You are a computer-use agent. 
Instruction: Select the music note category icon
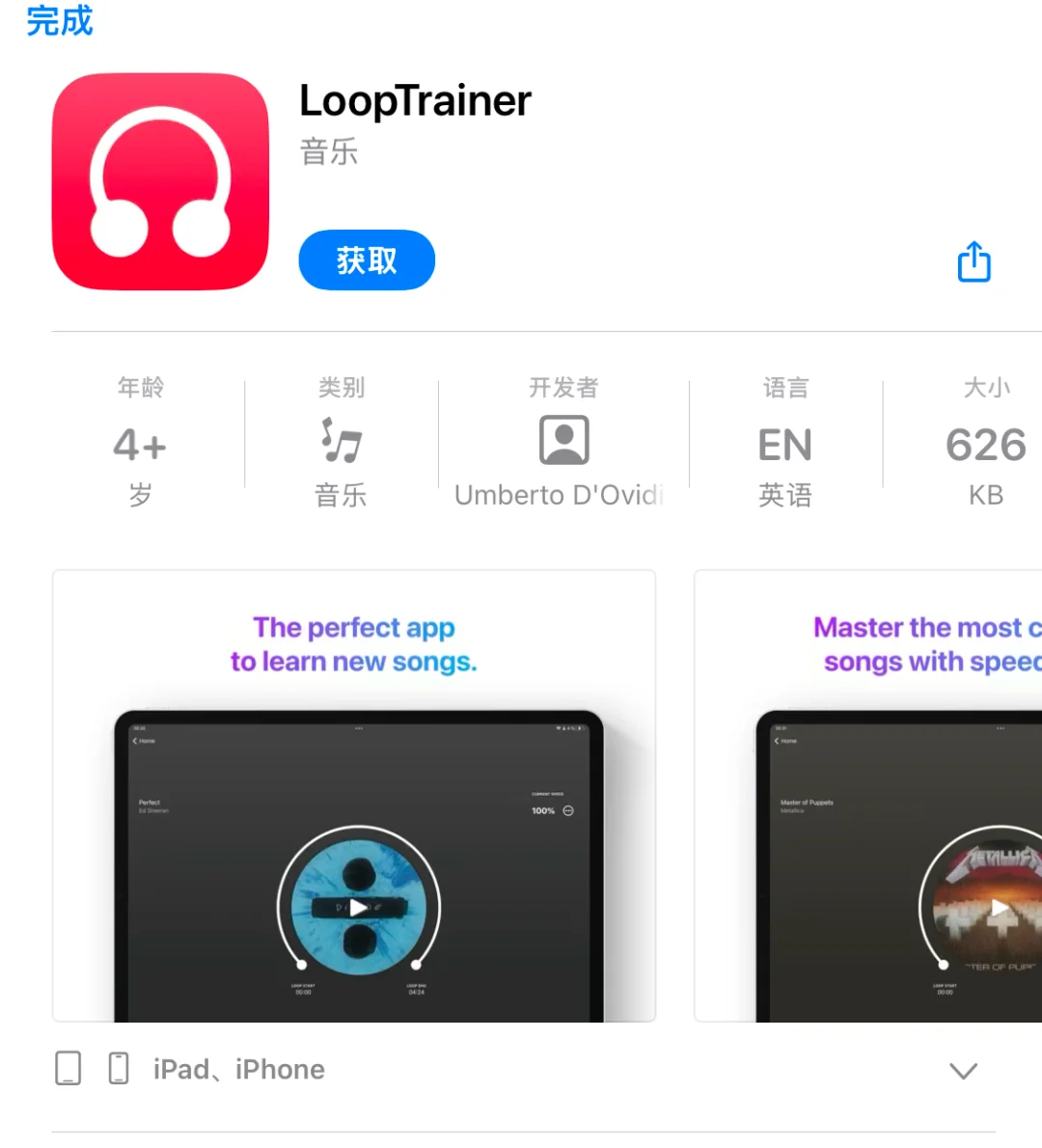tap(342, 440)
